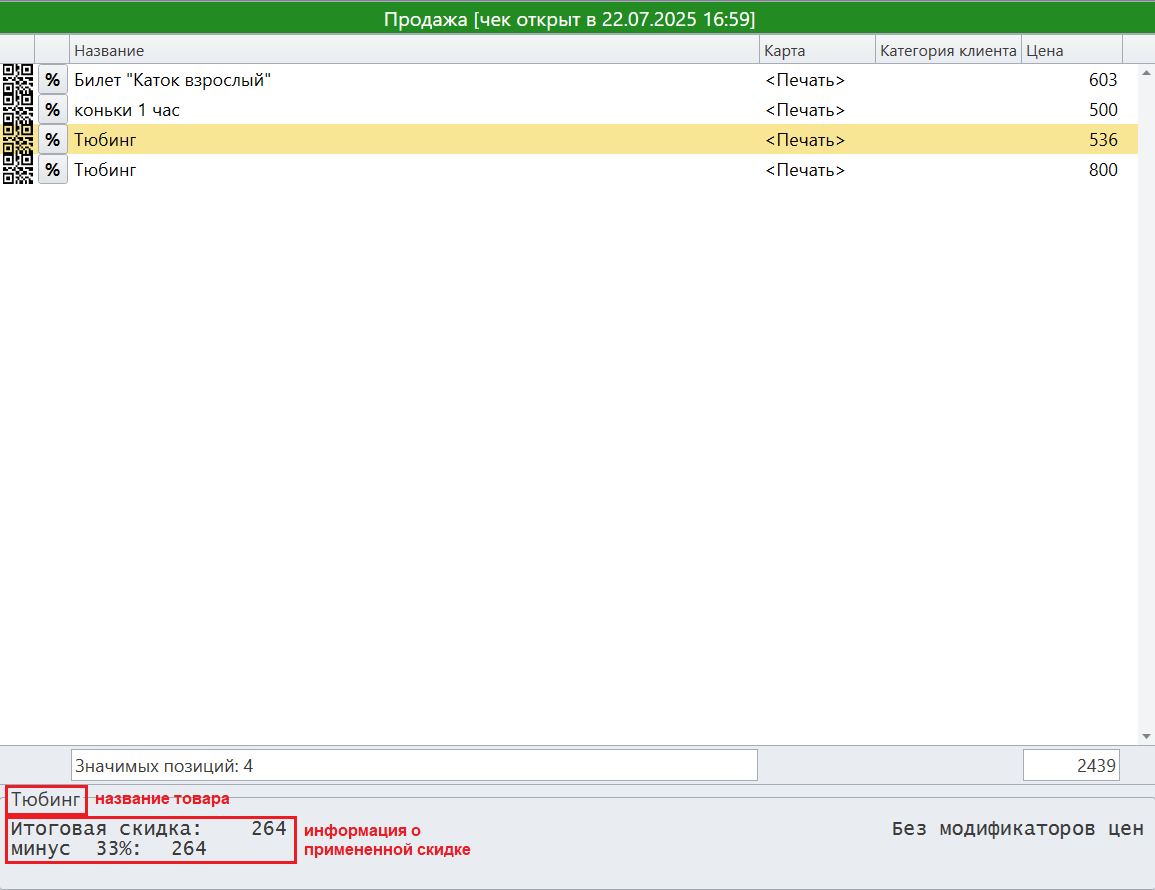The width and height of the screenshot is (1155, 890).
Task: Click the Продажа receipt title bar
Action: [x=578, y=18]
